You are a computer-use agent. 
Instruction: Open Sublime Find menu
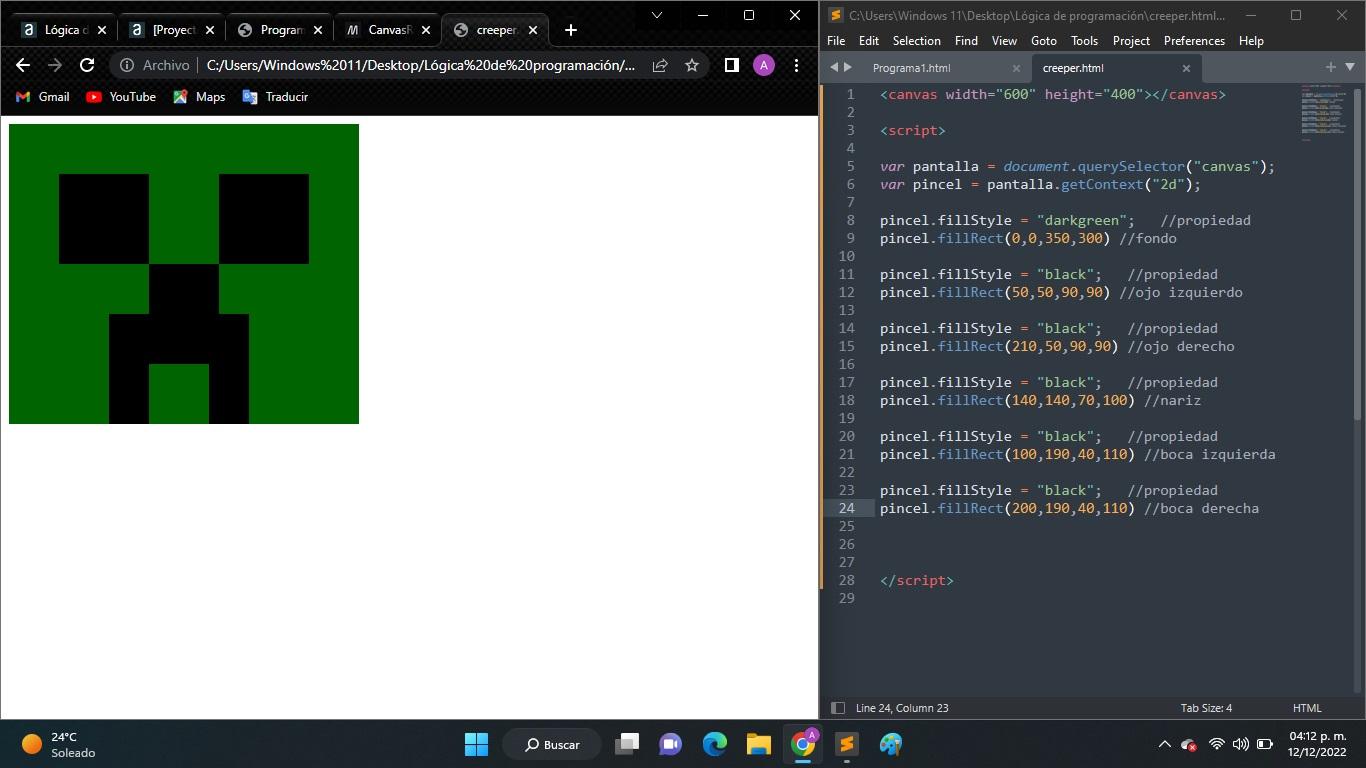[966, 41]
